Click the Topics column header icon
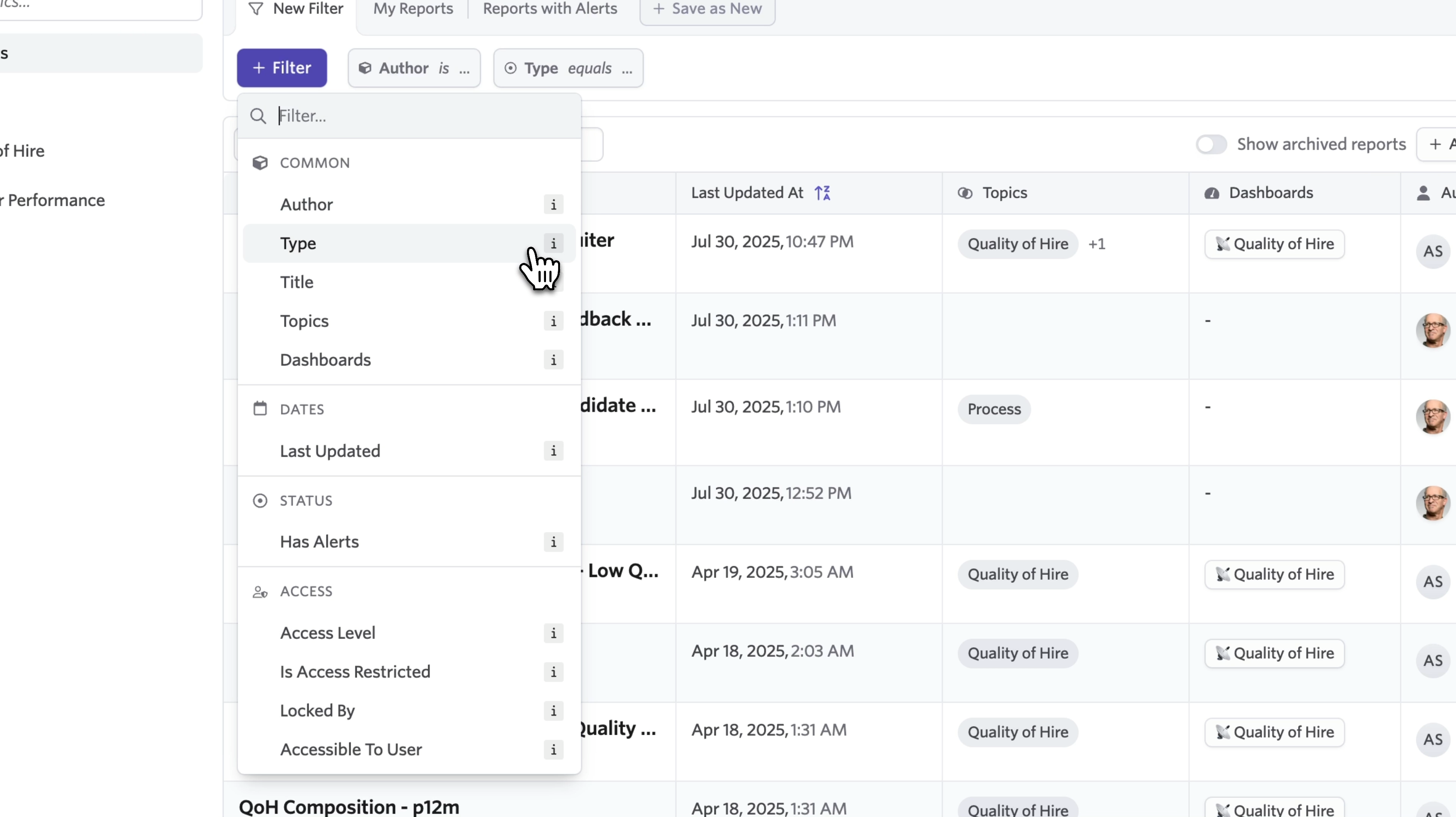Image resolution: width=1456 pixels, height=817 pixels. (x=965, y=193)
